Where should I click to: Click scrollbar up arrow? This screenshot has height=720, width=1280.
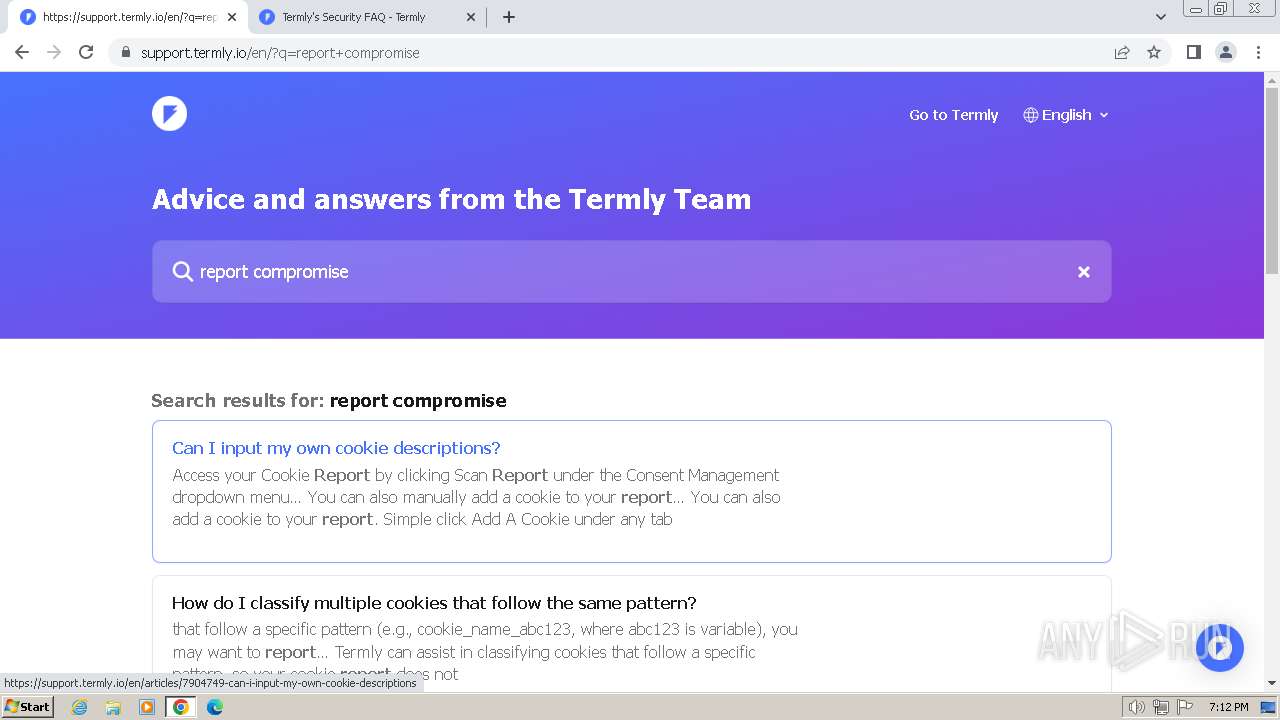pos(1272,80)
